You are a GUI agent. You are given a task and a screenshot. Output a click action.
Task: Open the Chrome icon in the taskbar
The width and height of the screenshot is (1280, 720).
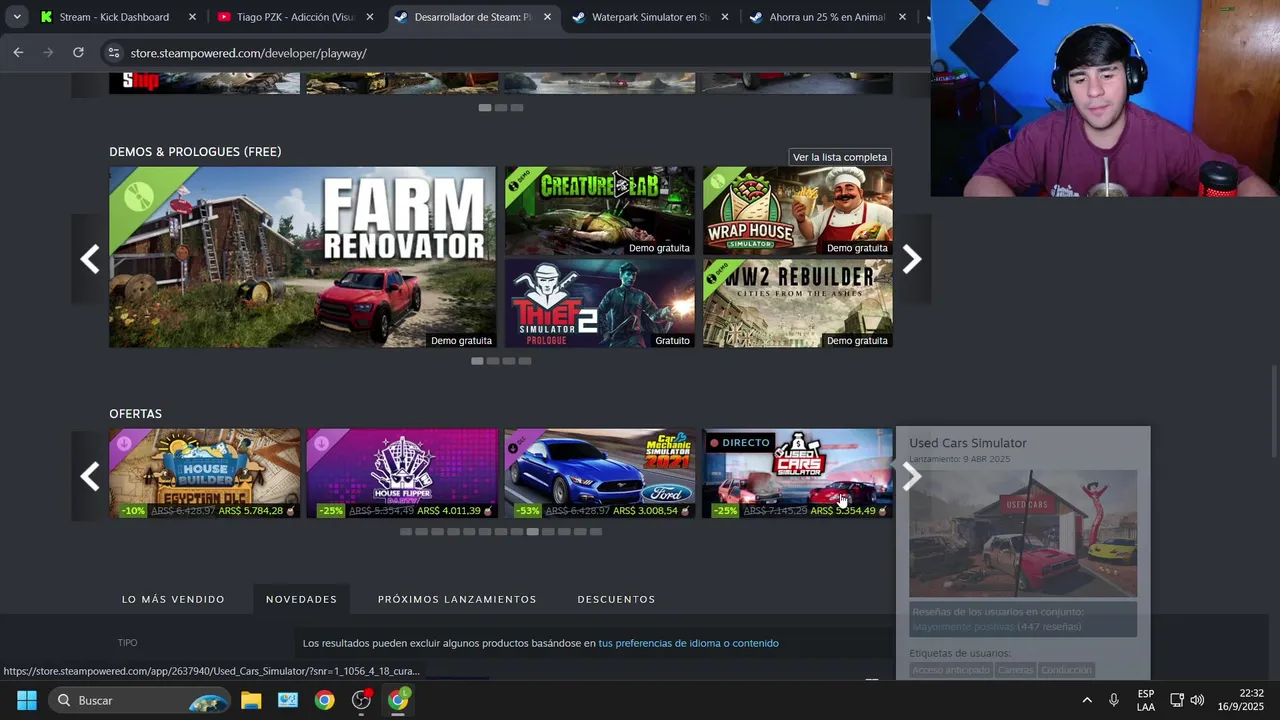[324, 700]
